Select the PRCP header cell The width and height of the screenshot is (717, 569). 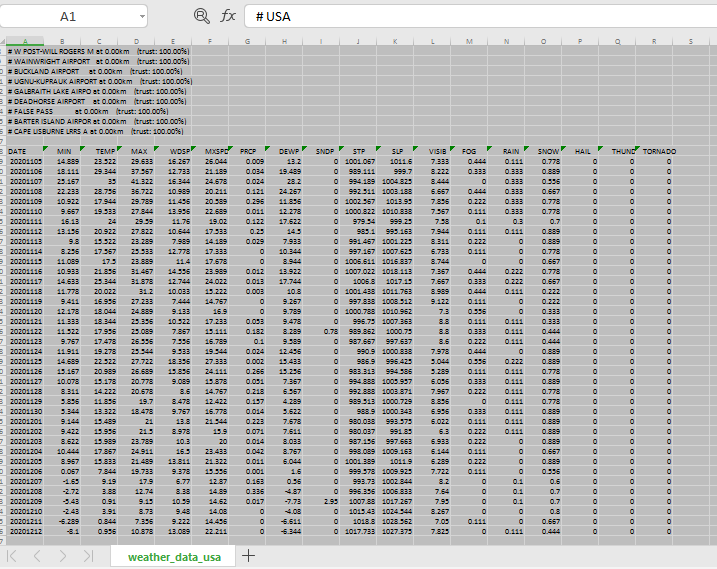(247, 151)
